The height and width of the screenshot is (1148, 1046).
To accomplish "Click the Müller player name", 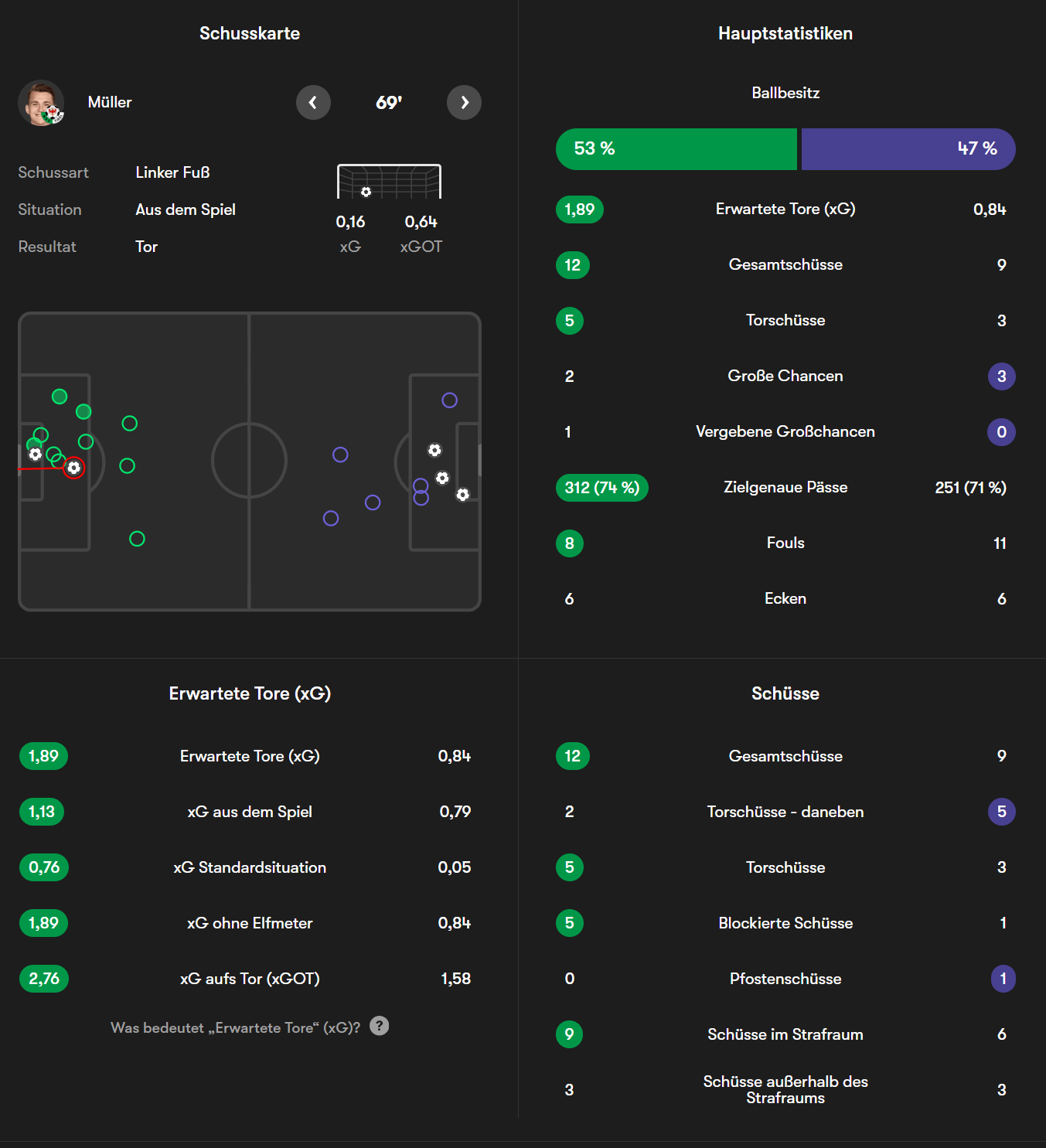I will click(x=110, y=102).
